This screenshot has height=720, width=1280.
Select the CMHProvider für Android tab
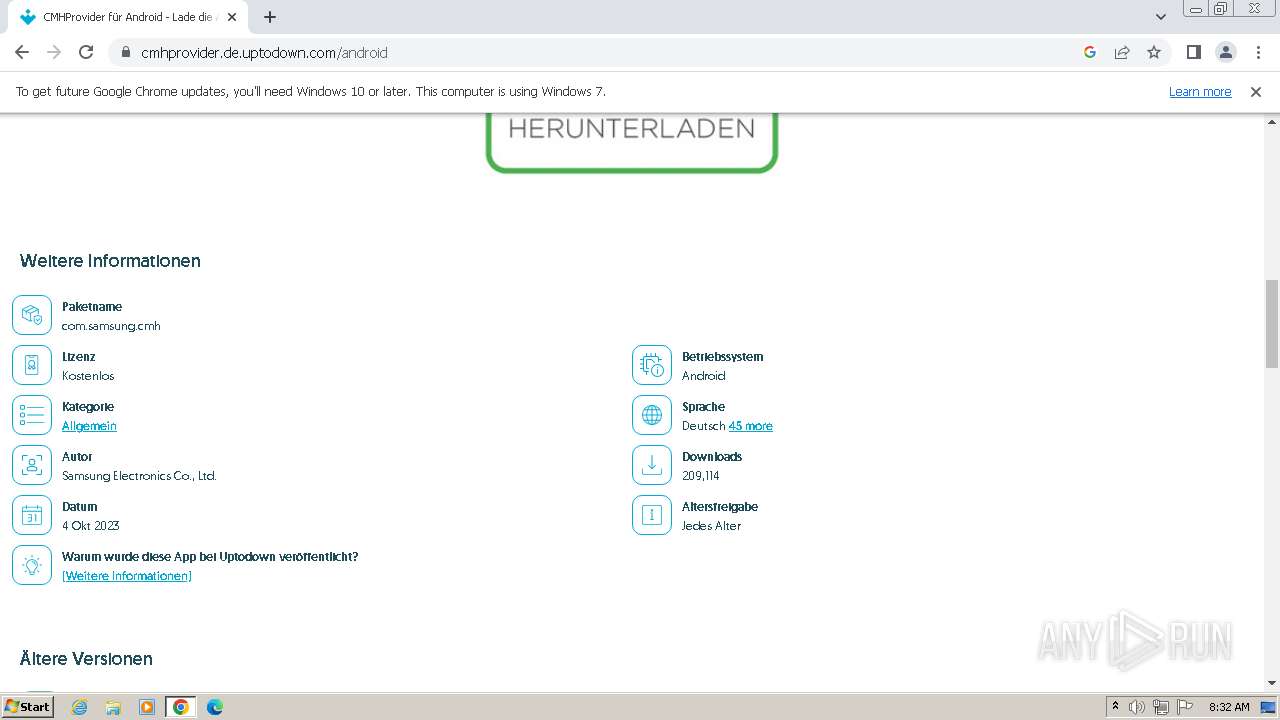(127, 17)
